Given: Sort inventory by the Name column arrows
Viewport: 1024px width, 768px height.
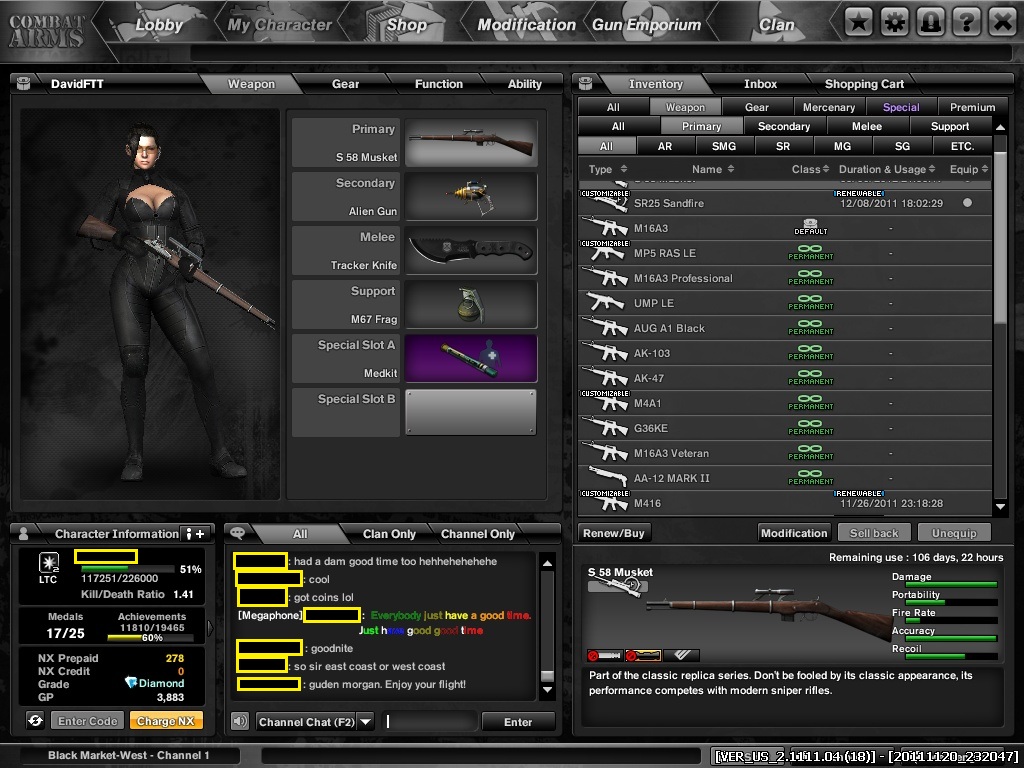Looking at the screenshot, I should click(x=731, y=169).
